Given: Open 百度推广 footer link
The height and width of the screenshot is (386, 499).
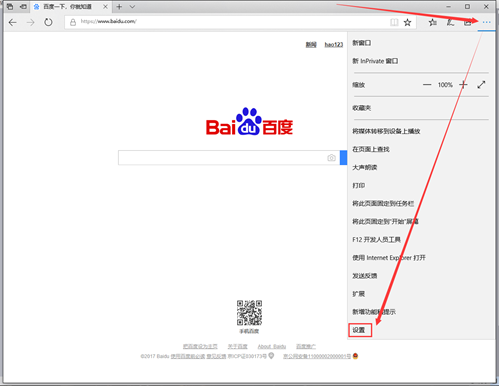Looking at the screenshot, I should (306, 346).
